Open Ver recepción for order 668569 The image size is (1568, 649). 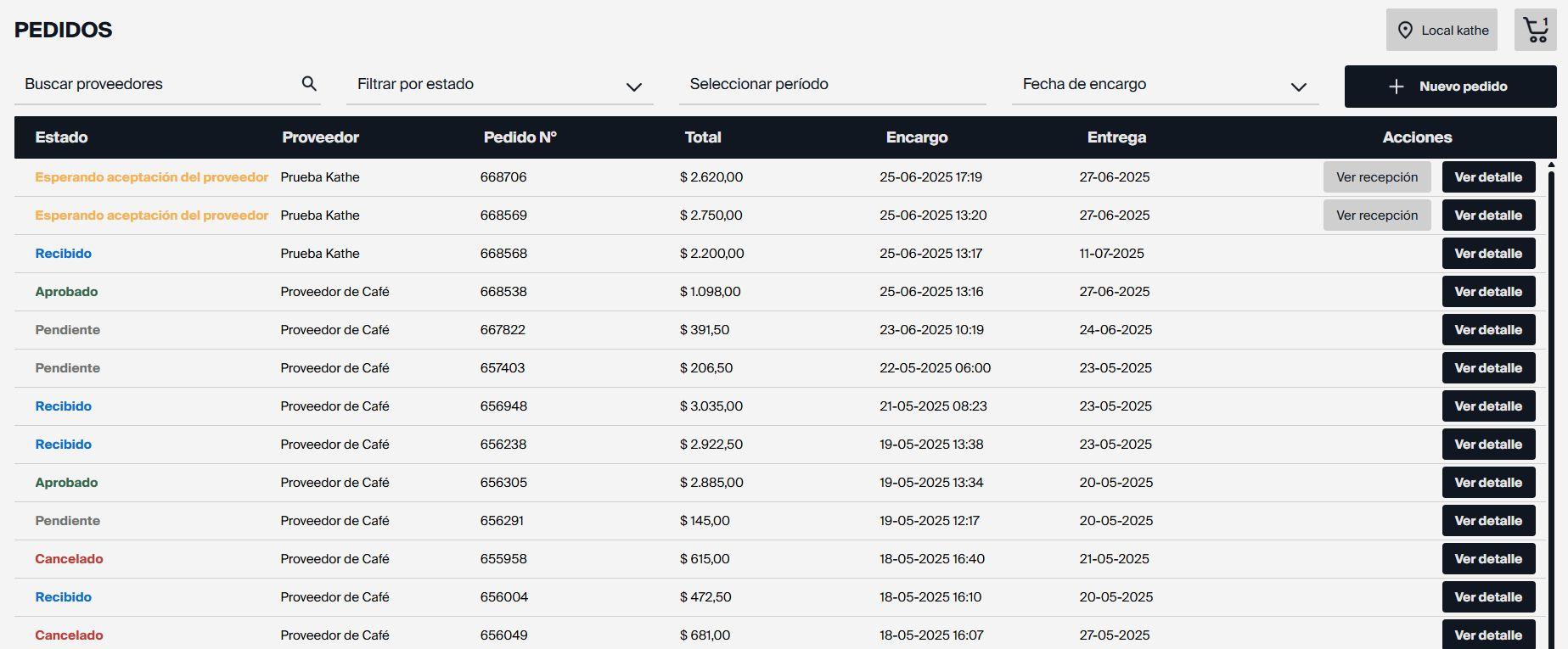coord(1376,215)
